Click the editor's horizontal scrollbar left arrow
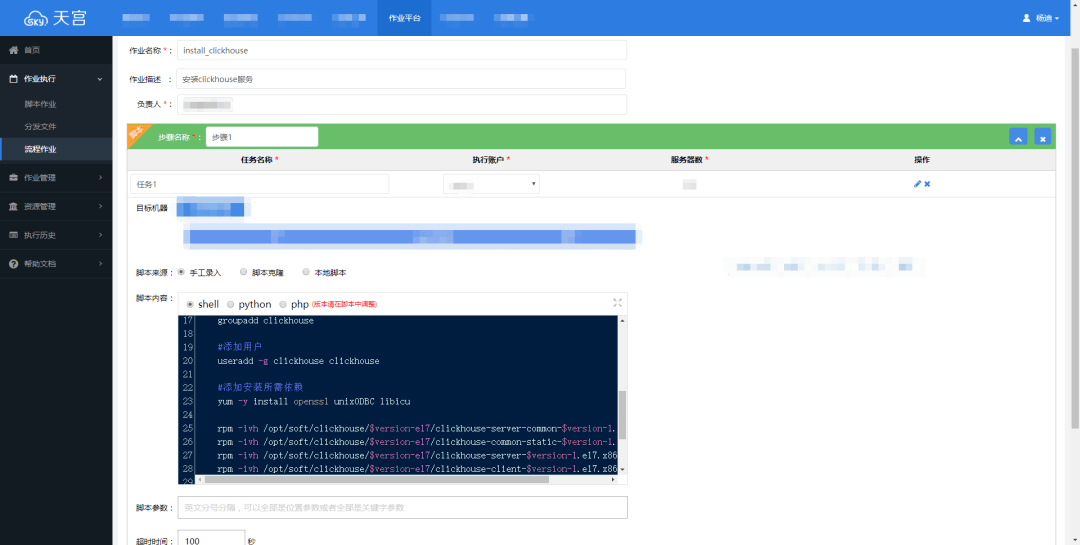The height and width of the screenshot is (545, 1080). (x=200, y=480)
